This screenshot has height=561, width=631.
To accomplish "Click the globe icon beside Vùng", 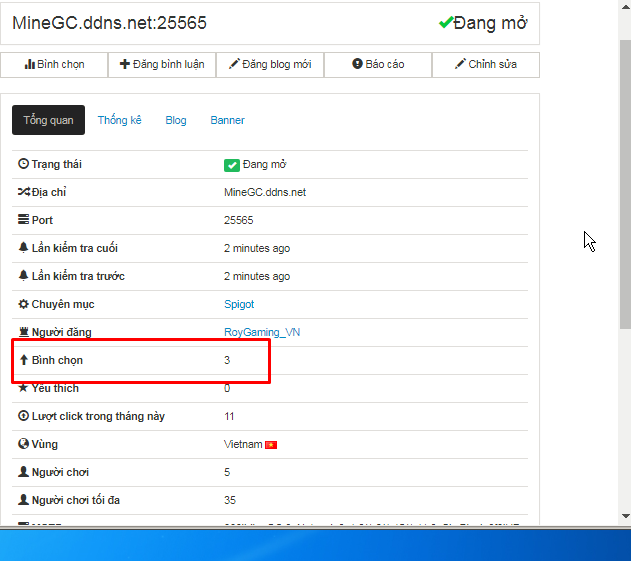I will pyautogui.click(x=23, y=443).
